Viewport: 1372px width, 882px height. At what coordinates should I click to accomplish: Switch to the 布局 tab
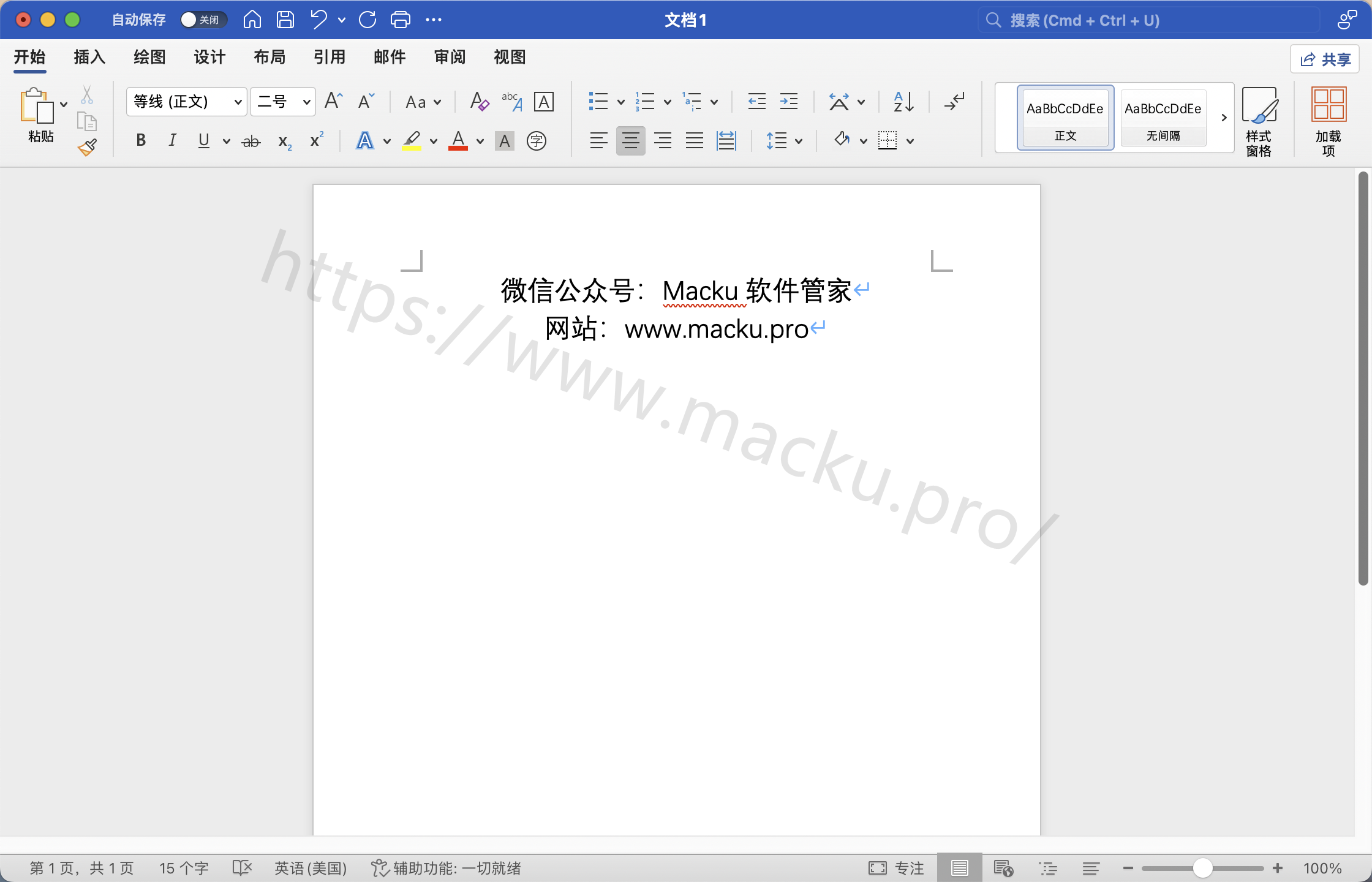(270, 57)
